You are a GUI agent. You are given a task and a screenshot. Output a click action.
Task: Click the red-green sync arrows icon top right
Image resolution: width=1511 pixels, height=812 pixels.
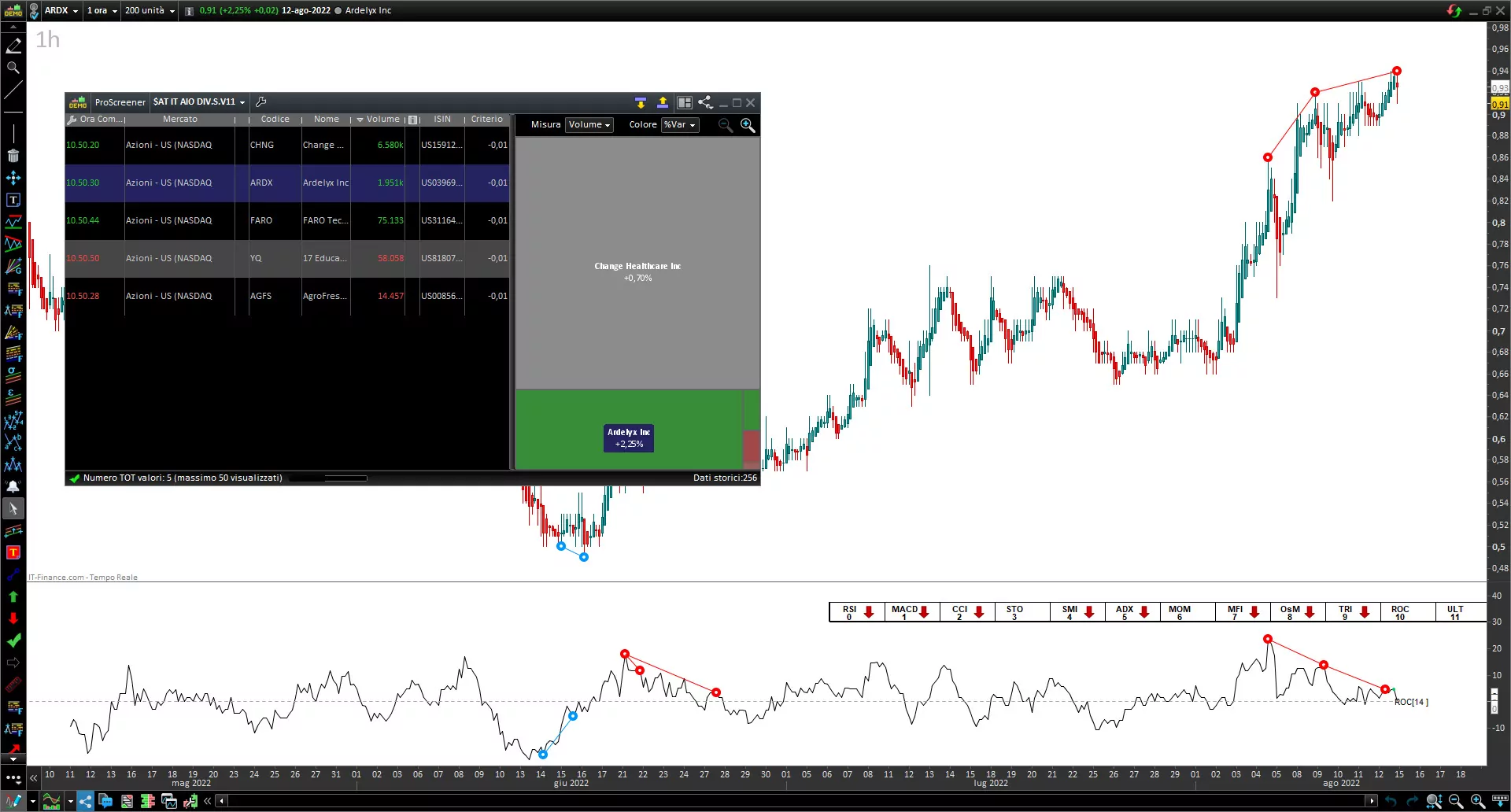point(1454,10)
